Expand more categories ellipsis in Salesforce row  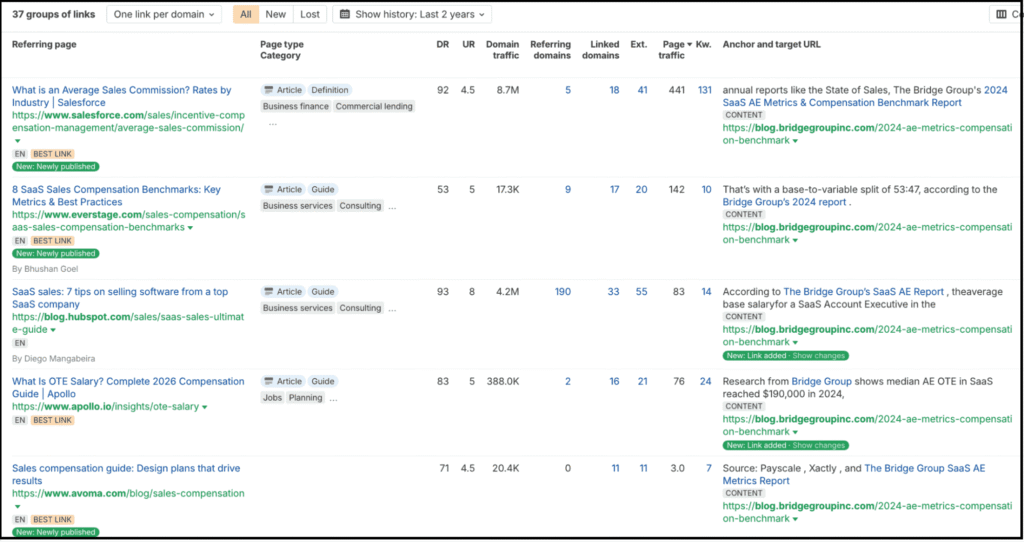pos(272,123)
